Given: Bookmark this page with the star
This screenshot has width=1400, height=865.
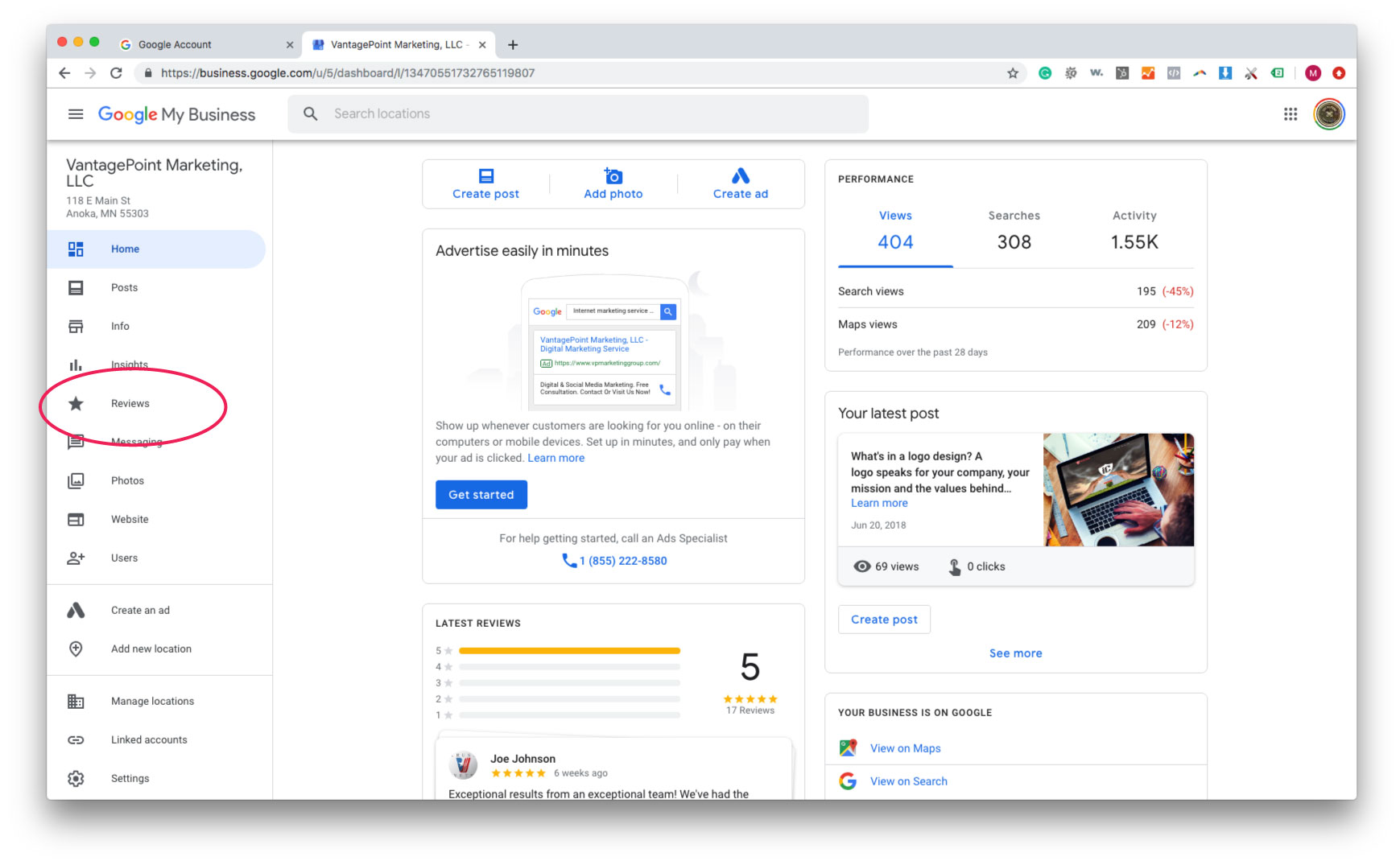Looking at the screenshot, I should coord(1011,72).
